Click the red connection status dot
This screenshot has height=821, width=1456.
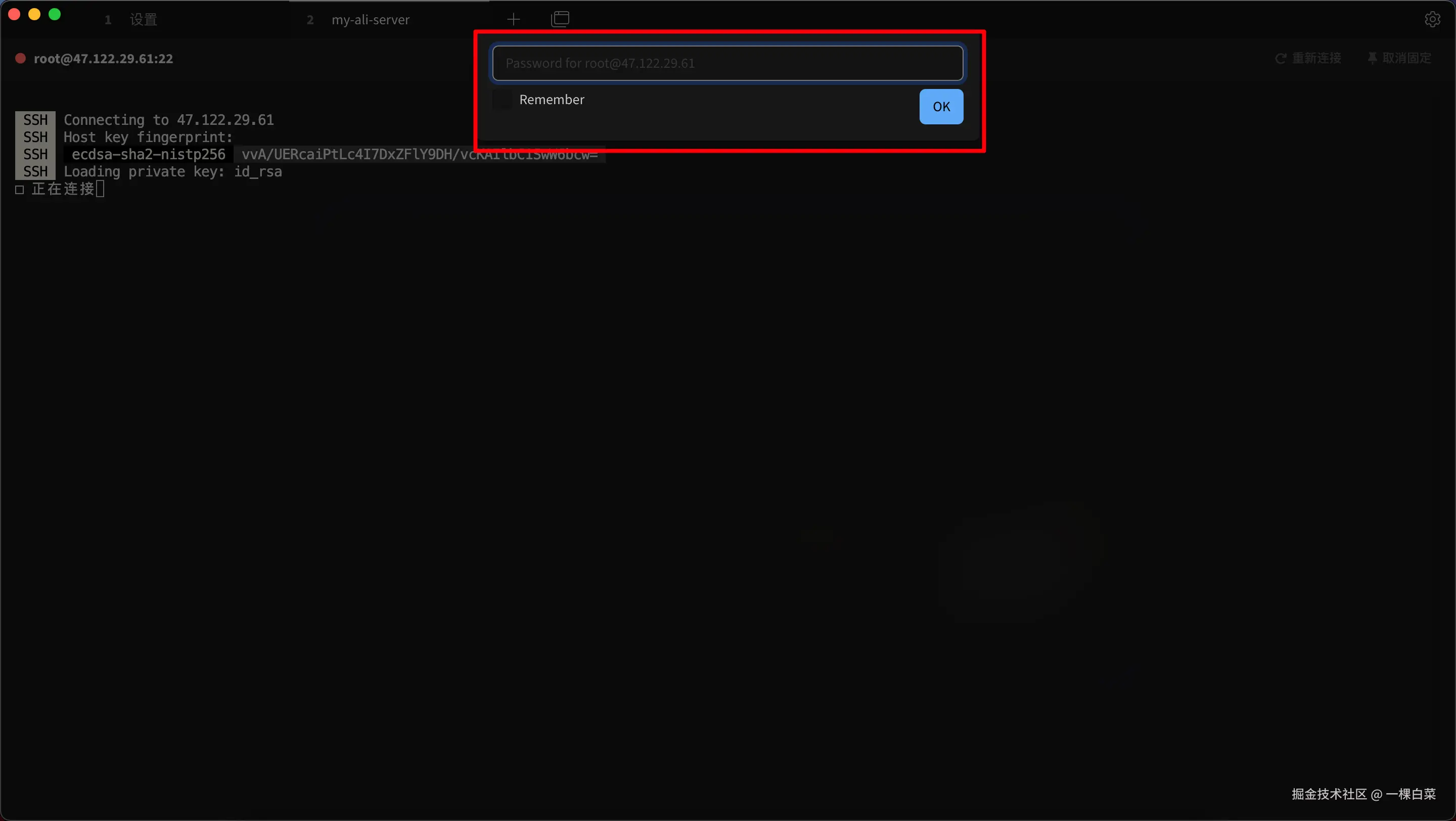point(20,58)
